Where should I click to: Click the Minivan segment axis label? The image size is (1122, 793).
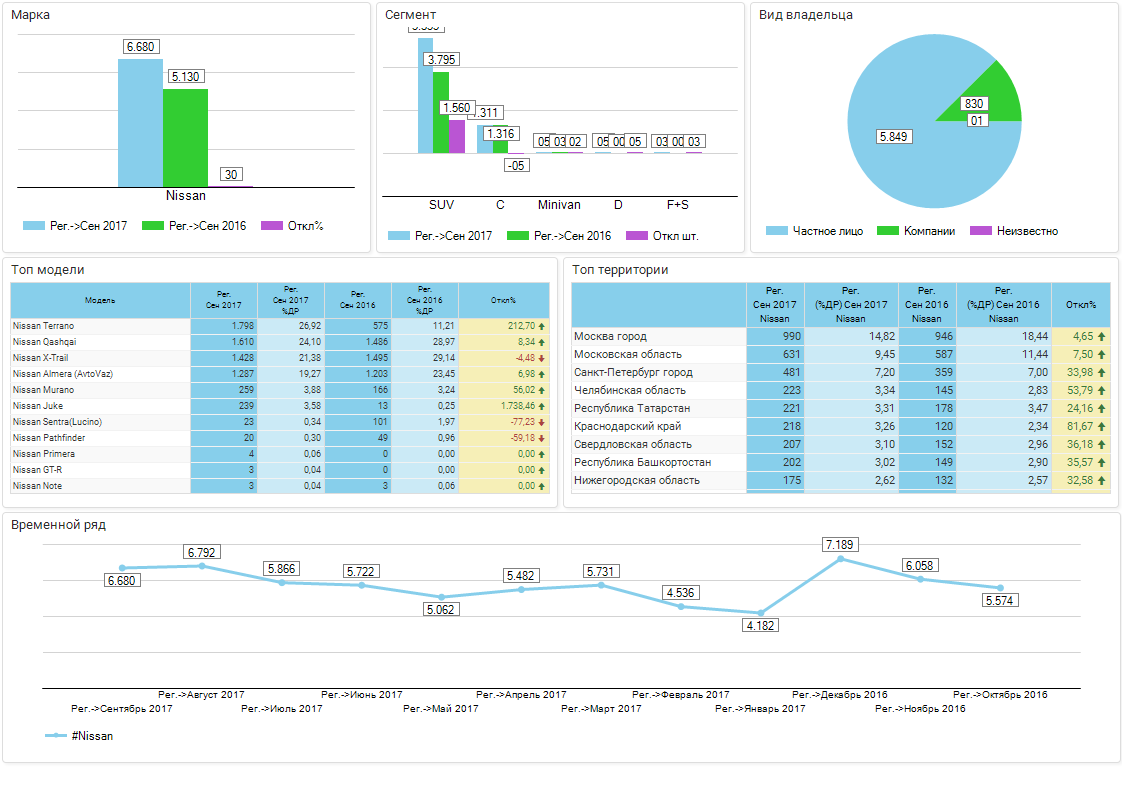559,205
